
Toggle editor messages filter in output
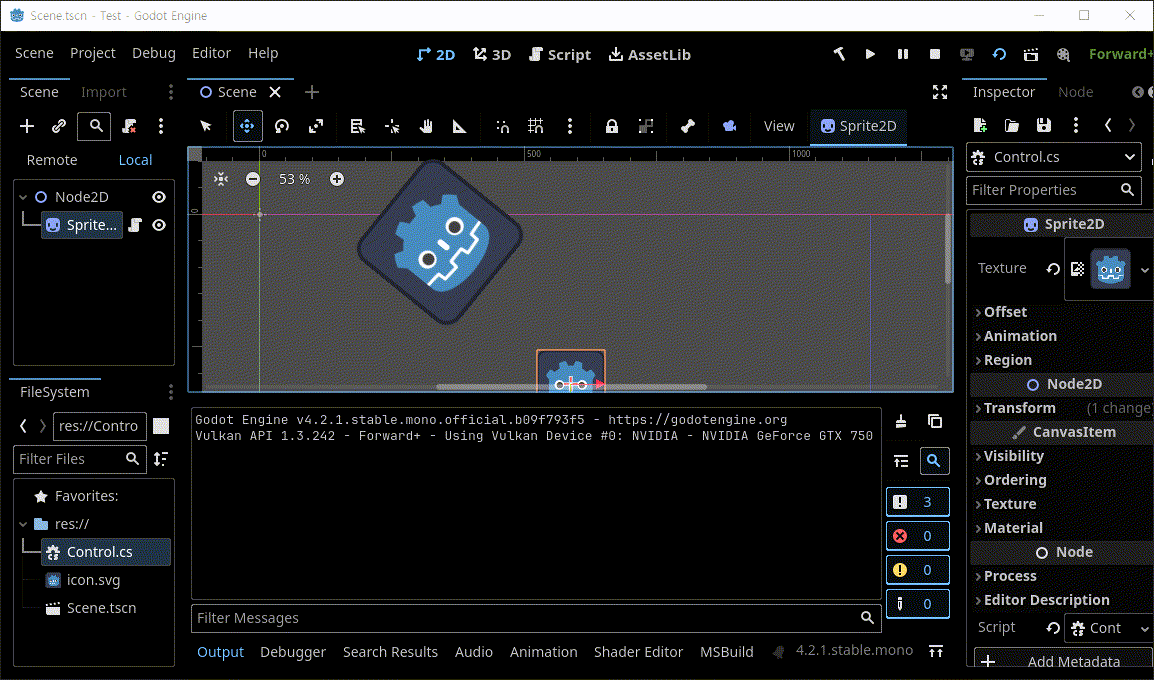pos(918,603)
